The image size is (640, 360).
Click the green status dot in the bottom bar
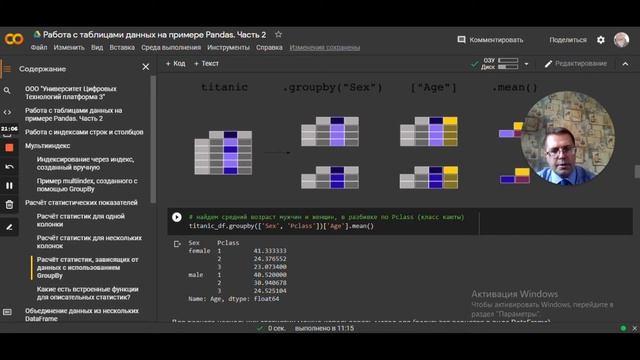[623, 328]
